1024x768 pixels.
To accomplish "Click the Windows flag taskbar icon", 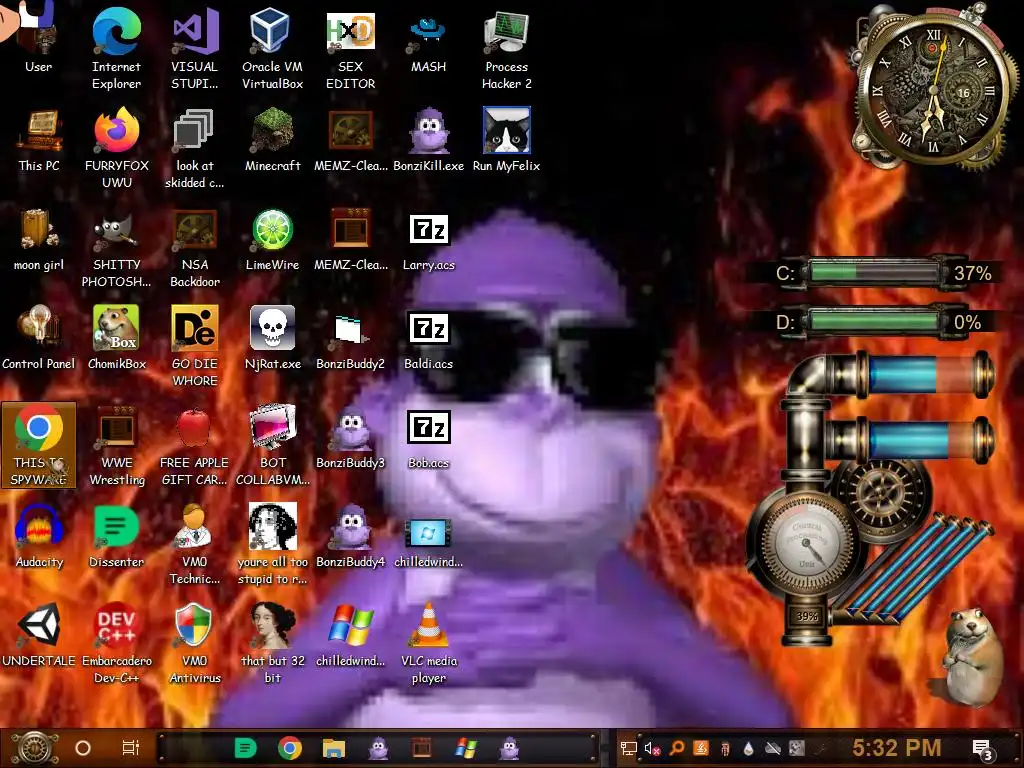I will [x=466, y=748].
